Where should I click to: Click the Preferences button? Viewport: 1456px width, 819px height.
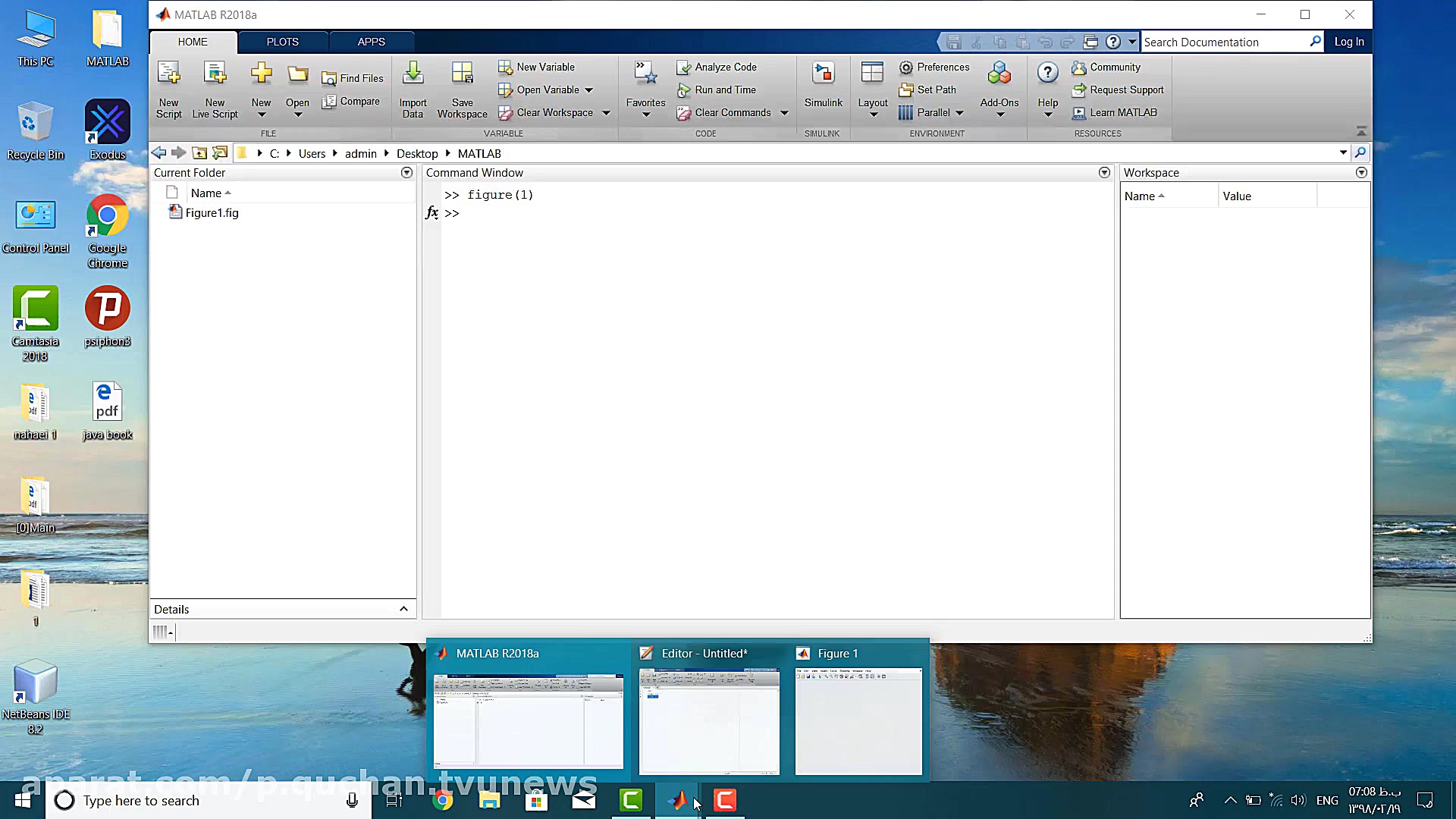click(934, 67)
